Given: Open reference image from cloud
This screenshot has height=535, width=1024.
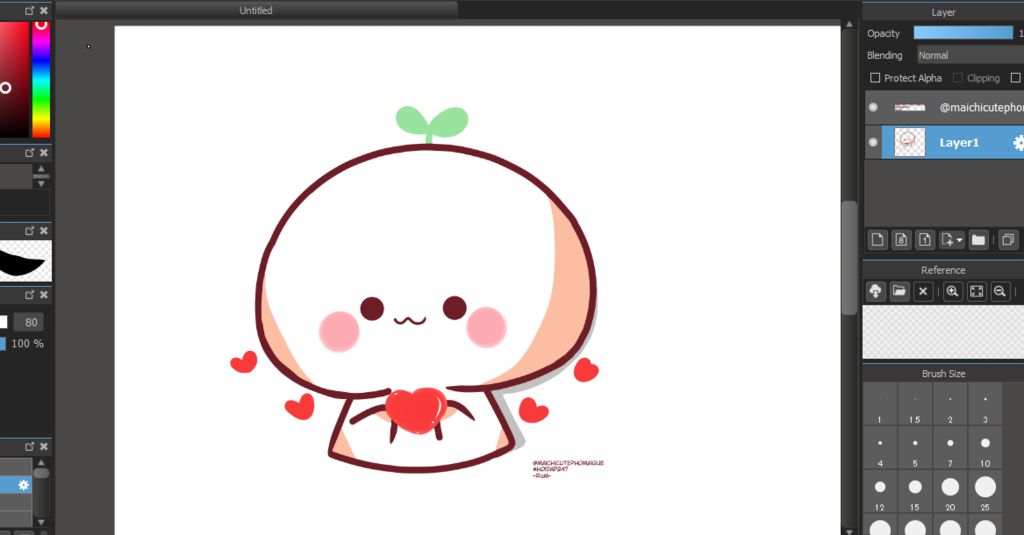Looking at the screenshot, I should point(876,291).
